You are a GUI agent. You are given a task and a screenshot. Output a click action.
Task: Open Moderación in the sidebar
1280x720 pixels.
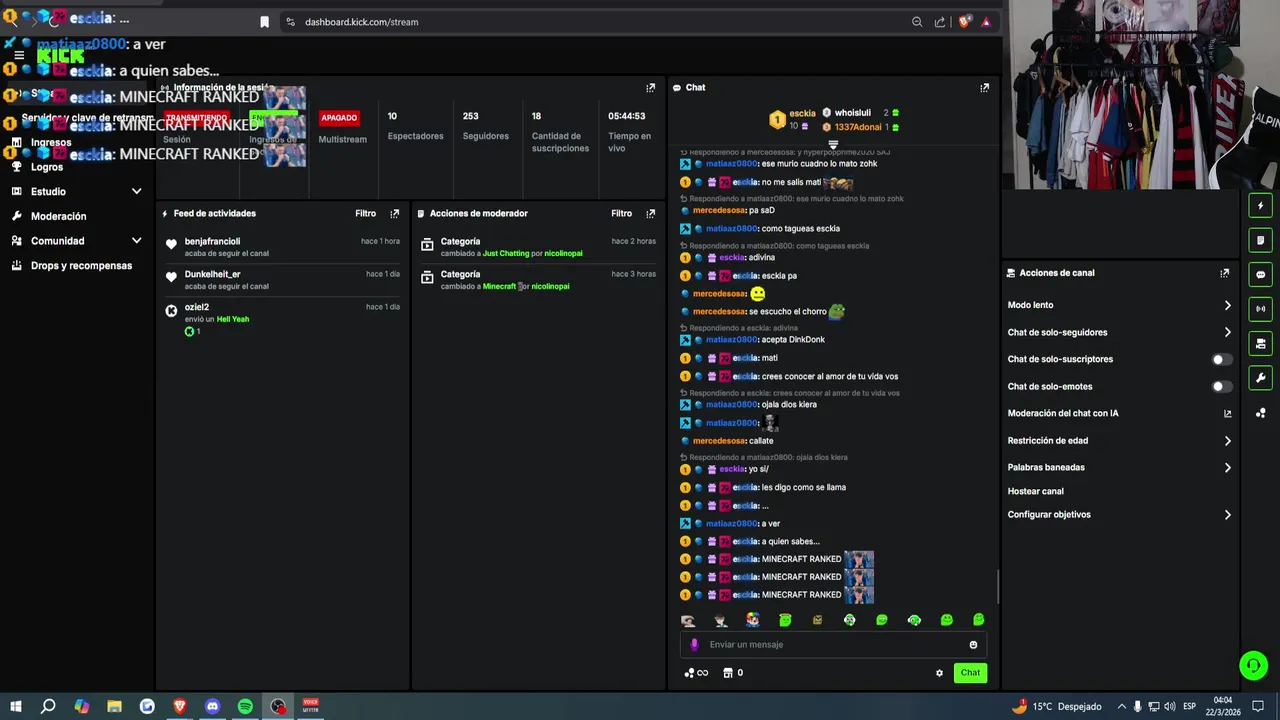point(58,216)
